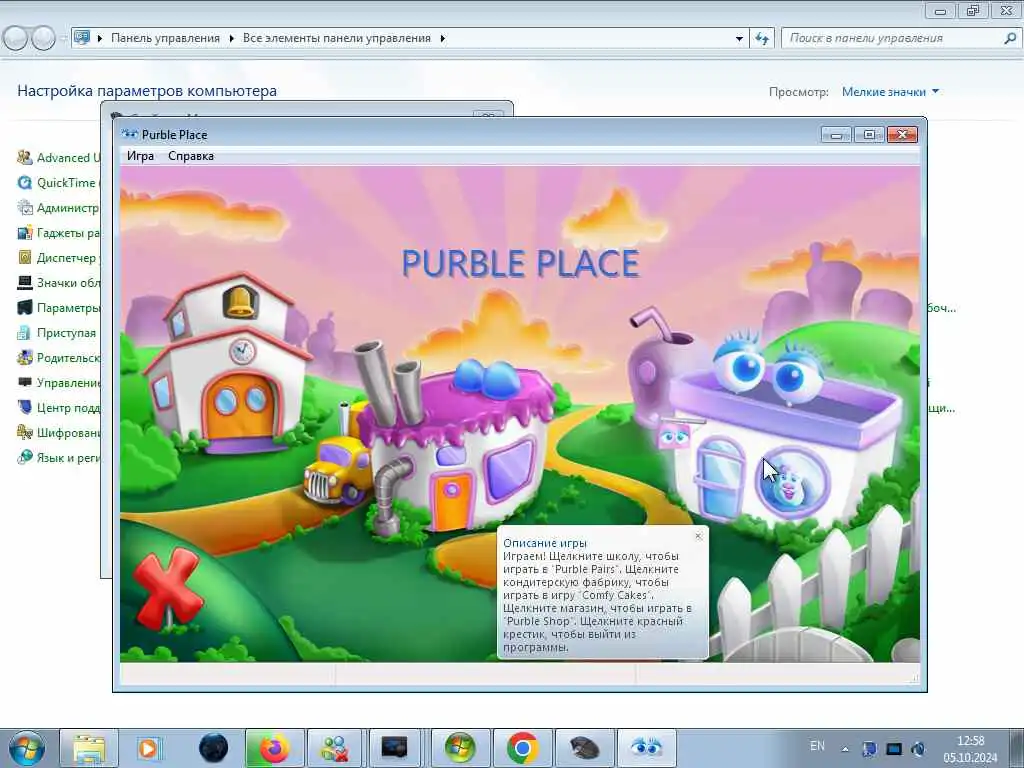Show hidden tray icons arrow
Image resolution: width=1024 pixels, height=768 pixels.
coord(846,749)
